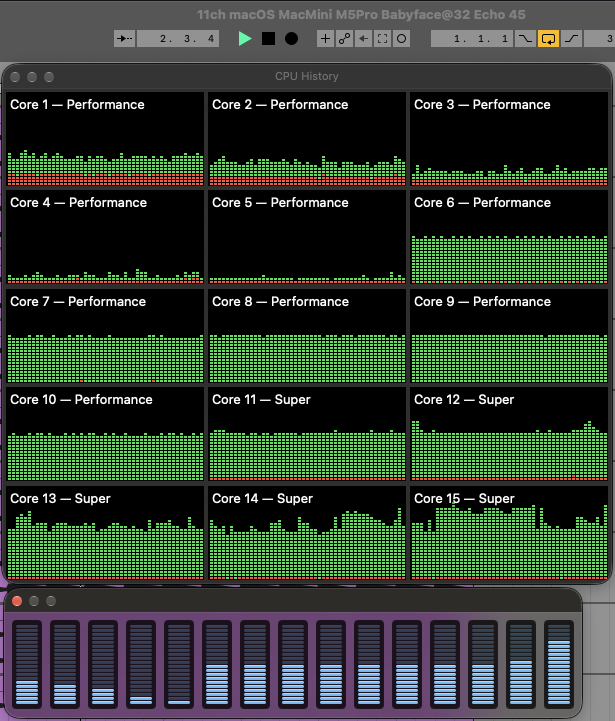Screen dimensions: 615x721
Task: Click the Re-enable Automation left arrow button
Action: point(363,39)
